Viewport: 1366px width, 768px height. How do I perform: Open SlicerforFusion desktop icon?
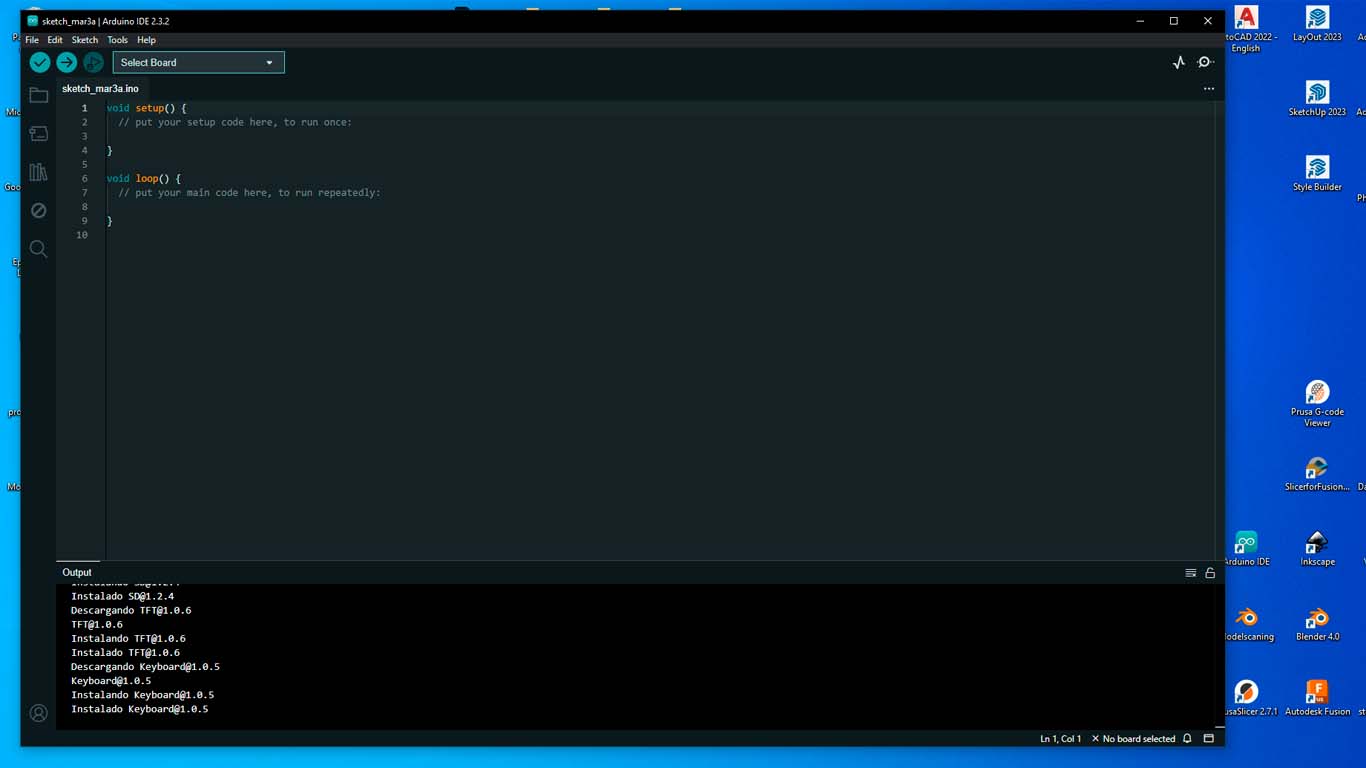click(x=1317, y=474)
